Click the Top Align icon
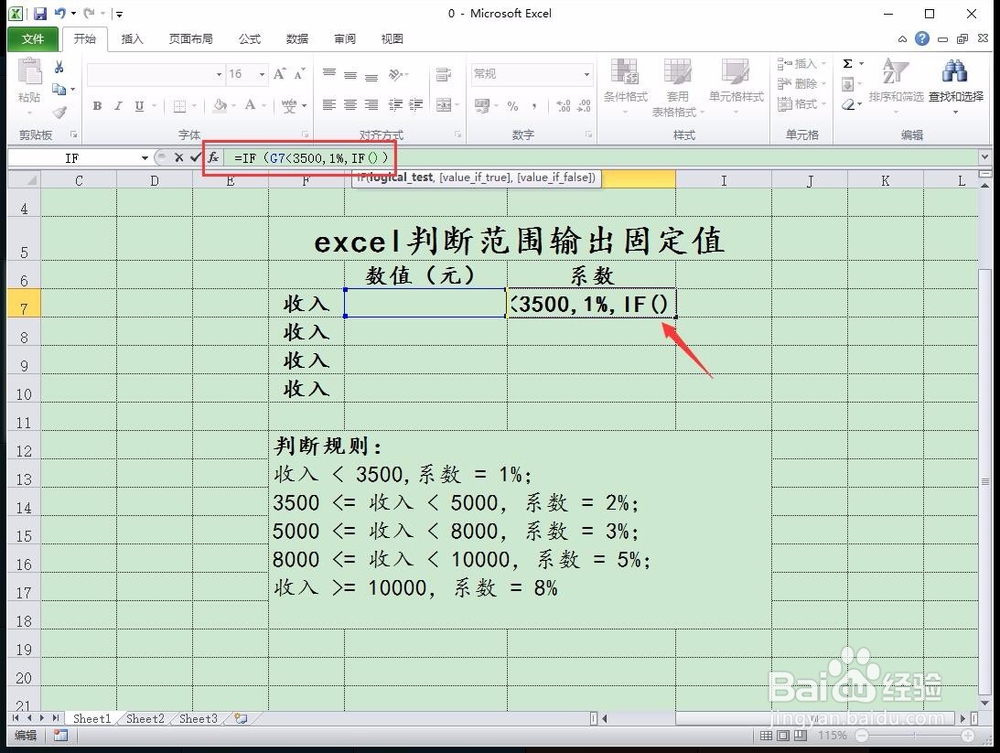Image resolution: width=1000 pixels, height=753 pixels. (329, 74)
